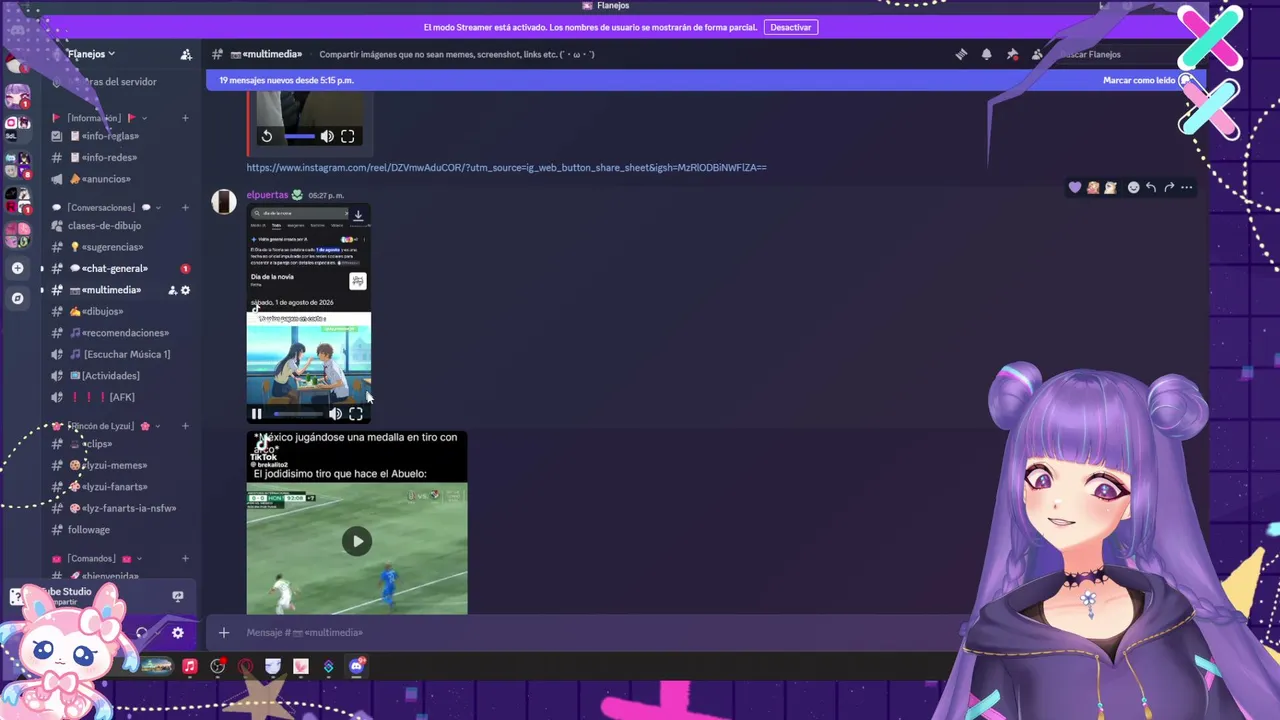Seek the anime video progress bar
1280x720 pixels.
tap(298, 414)
